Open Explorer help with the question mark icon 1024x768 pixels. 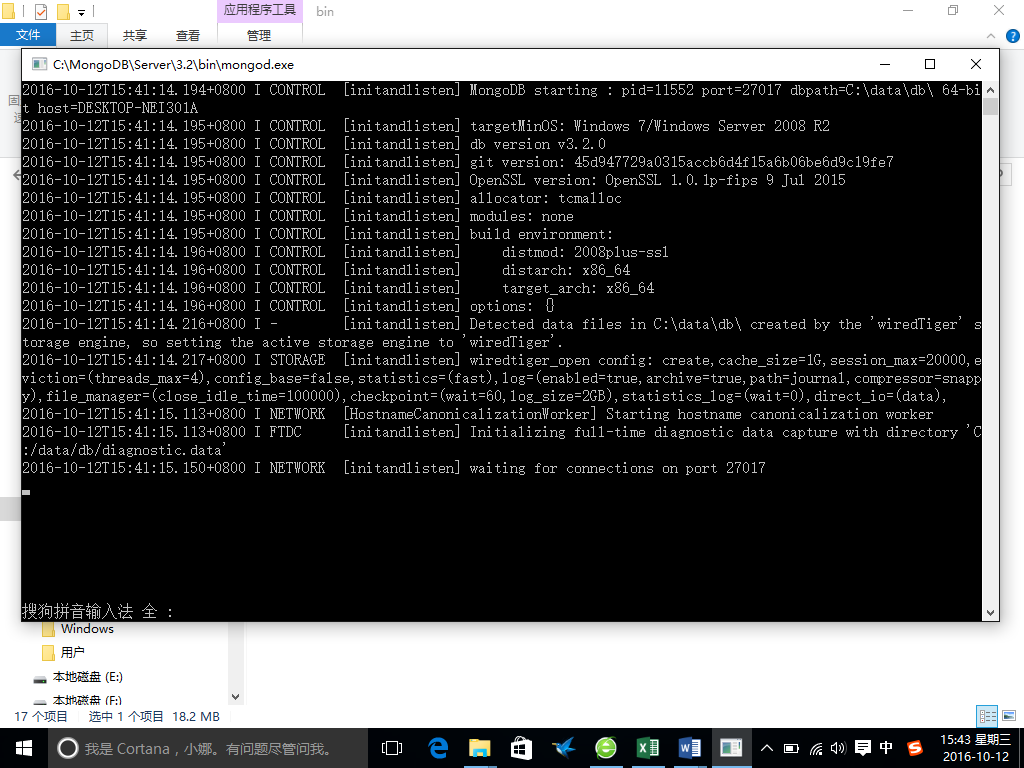[1012, 37]
